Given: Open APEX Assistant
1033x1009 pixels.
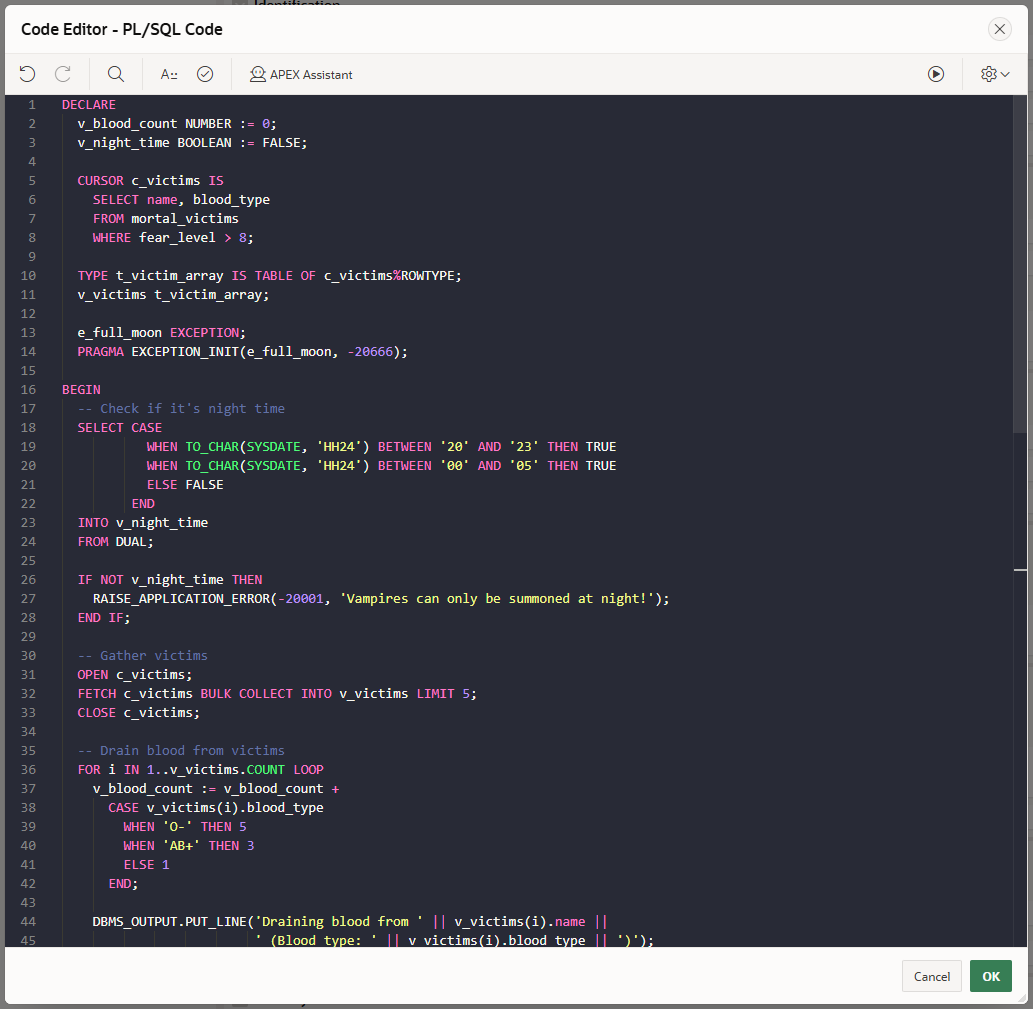Looking at the screenshot, I should (301, 74).
